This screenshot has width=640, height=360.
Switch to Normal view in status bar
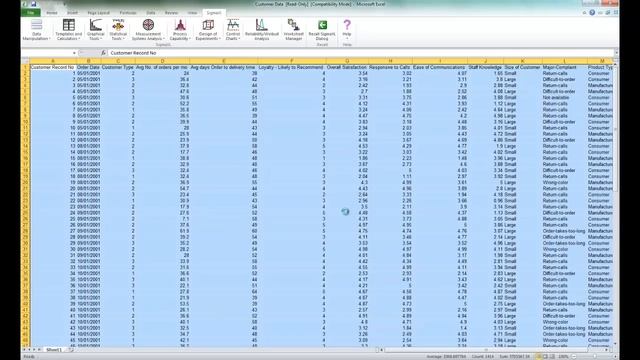click(x=539, y=356)
